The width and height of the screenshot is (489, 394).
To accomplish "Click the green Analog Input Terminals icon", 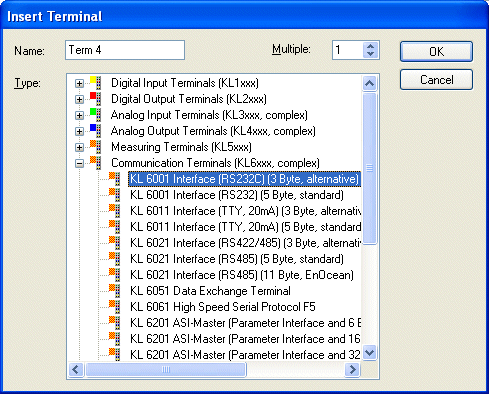I will click(x=96, y=114).
